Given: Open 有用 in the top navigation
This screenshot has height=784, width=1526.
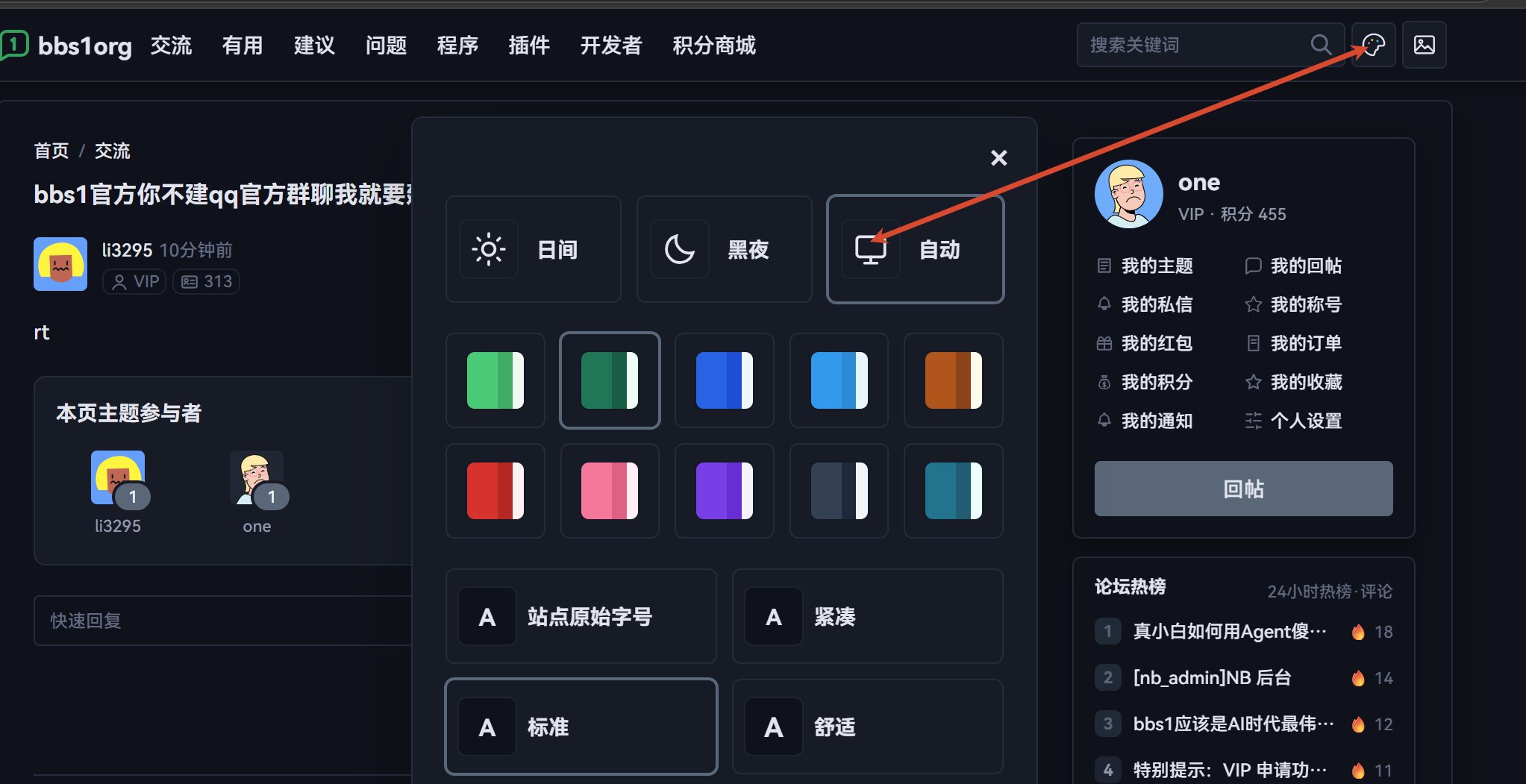Looking at the screenshot, I should tap(243, 46).
